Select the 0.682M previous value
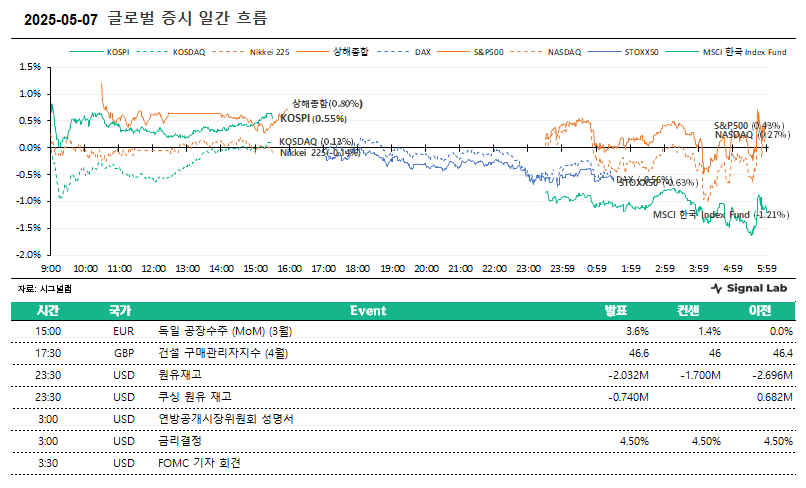Viewport: 806px width, 488px height. coord(775,397)
